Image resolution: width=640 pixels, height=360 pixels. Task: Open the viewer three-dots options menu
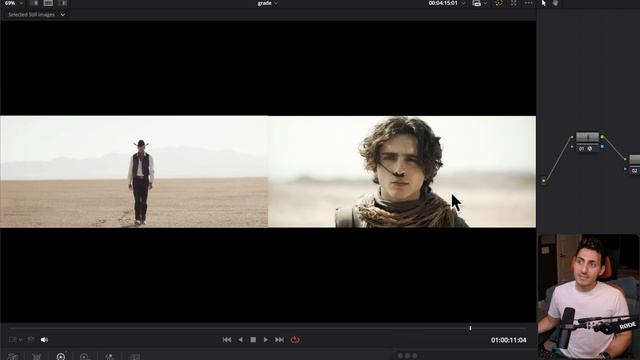click(529, 3)
